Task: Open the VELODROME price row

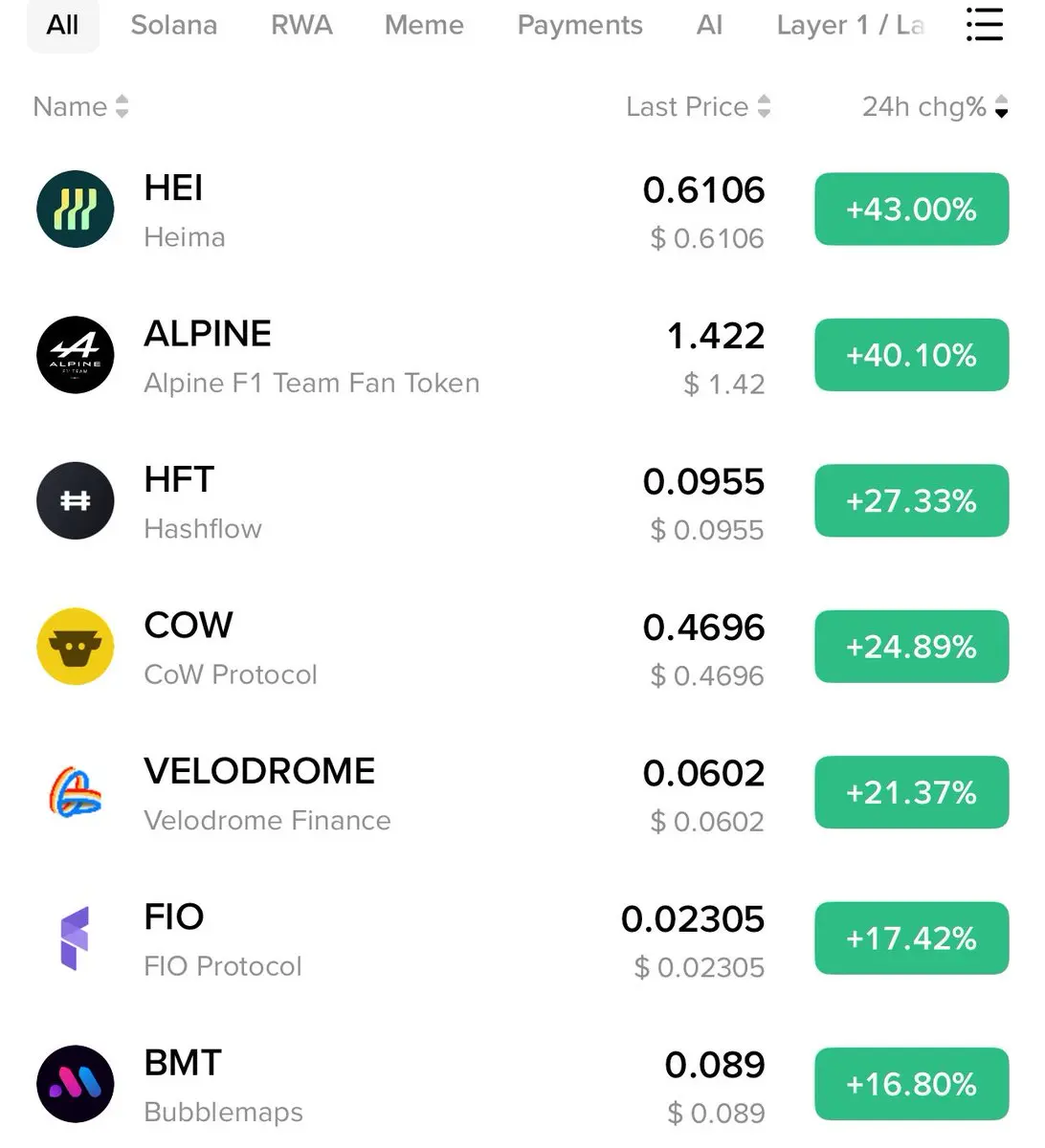Action: tap(522, 793)
